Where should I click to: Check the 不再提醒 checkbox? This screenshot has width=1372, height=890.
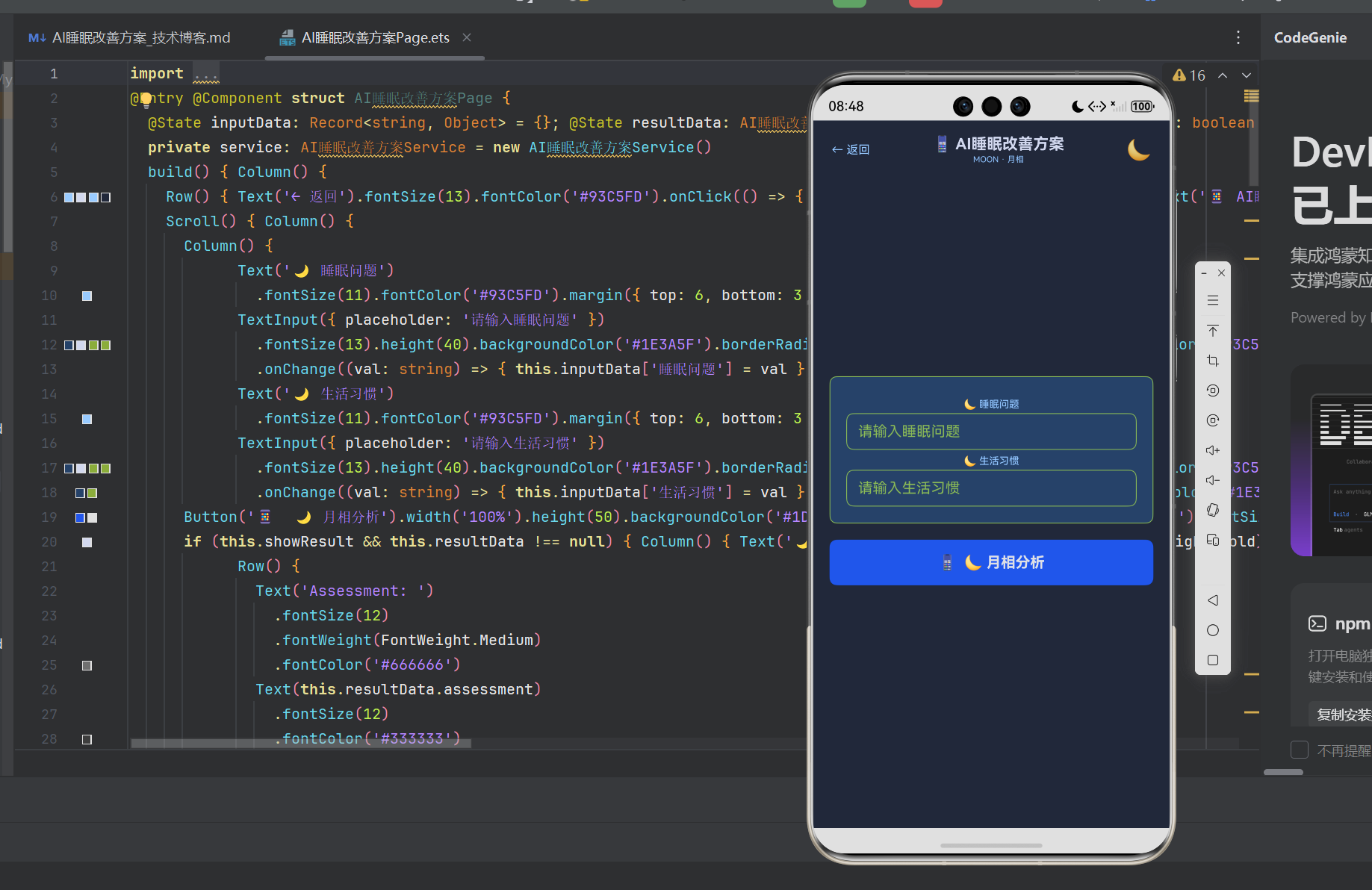(1300, 750)
